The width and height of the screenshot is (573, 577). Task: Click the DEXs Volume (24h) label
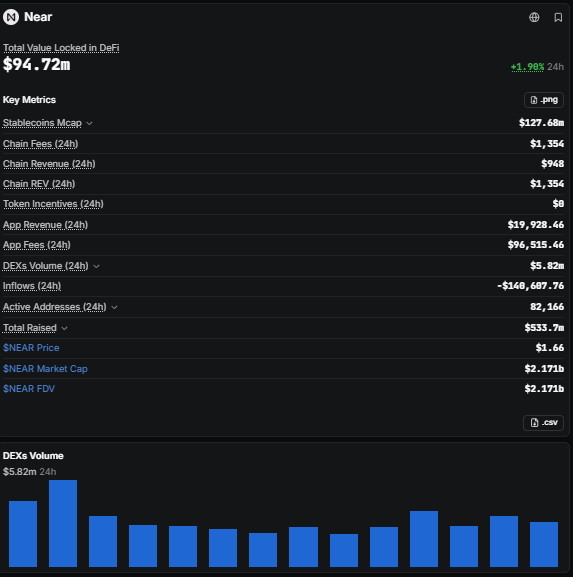46,266
